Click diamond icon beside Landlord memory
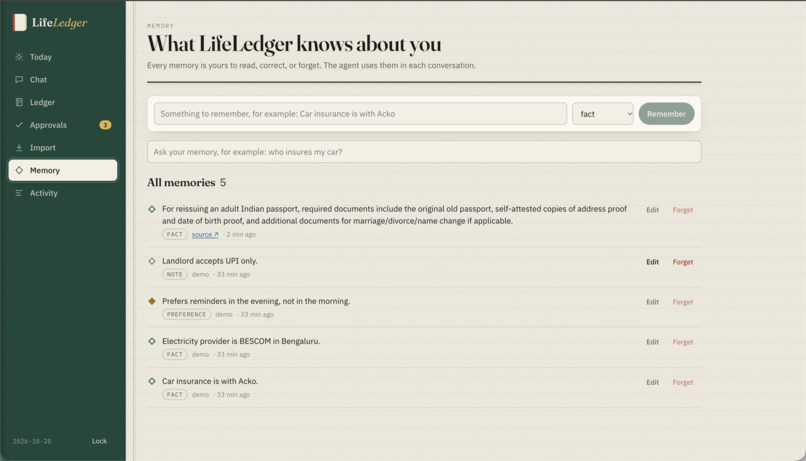This screenshot has width=806, height=461. (x=152, y=261)
